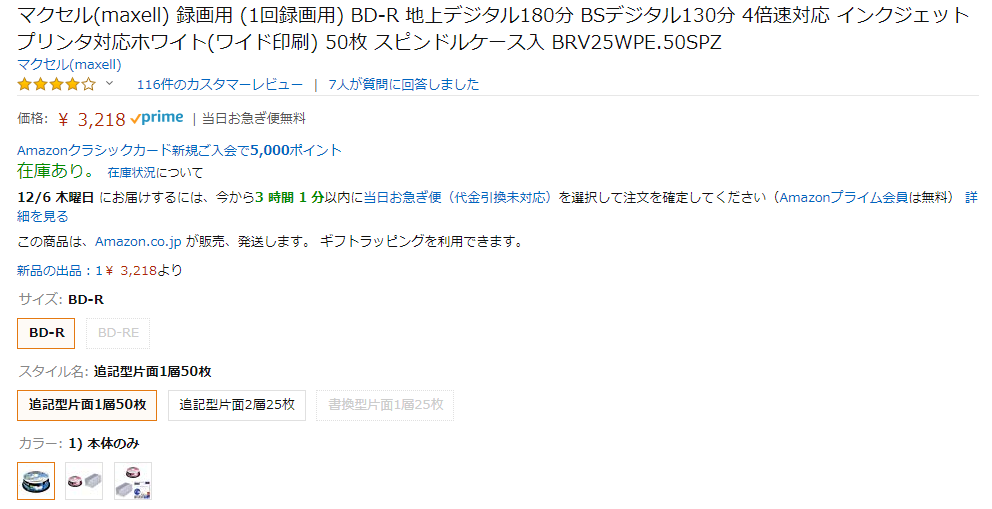Choose the BD-RE size option
992x509 pixels.
point(118,333)
